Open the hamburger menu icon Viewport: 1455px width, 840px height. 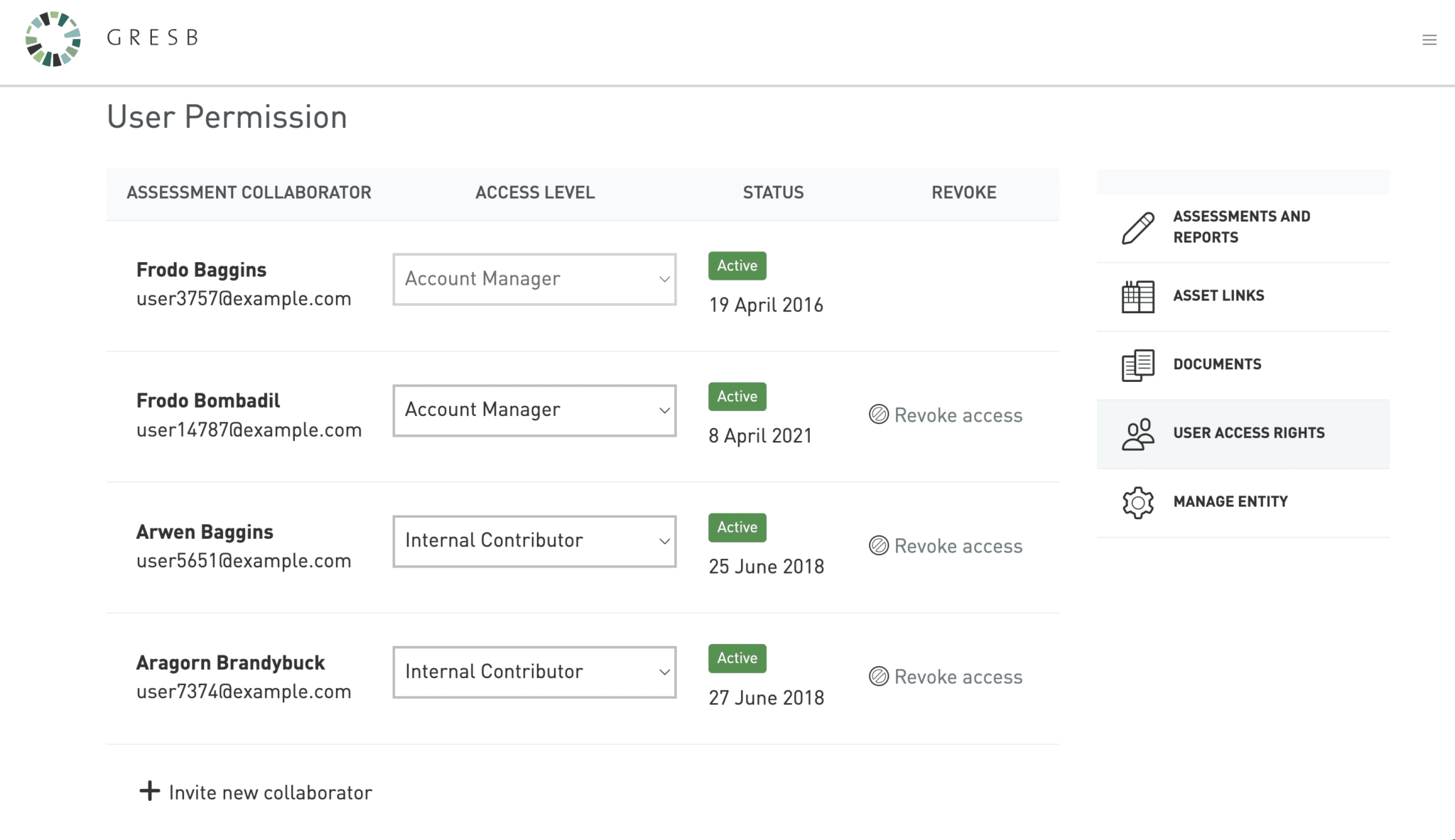1429,40
